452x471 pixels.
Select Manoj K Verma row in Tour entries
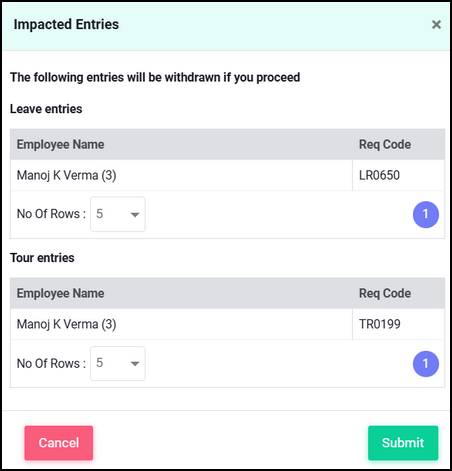click(x=227, y=324)
